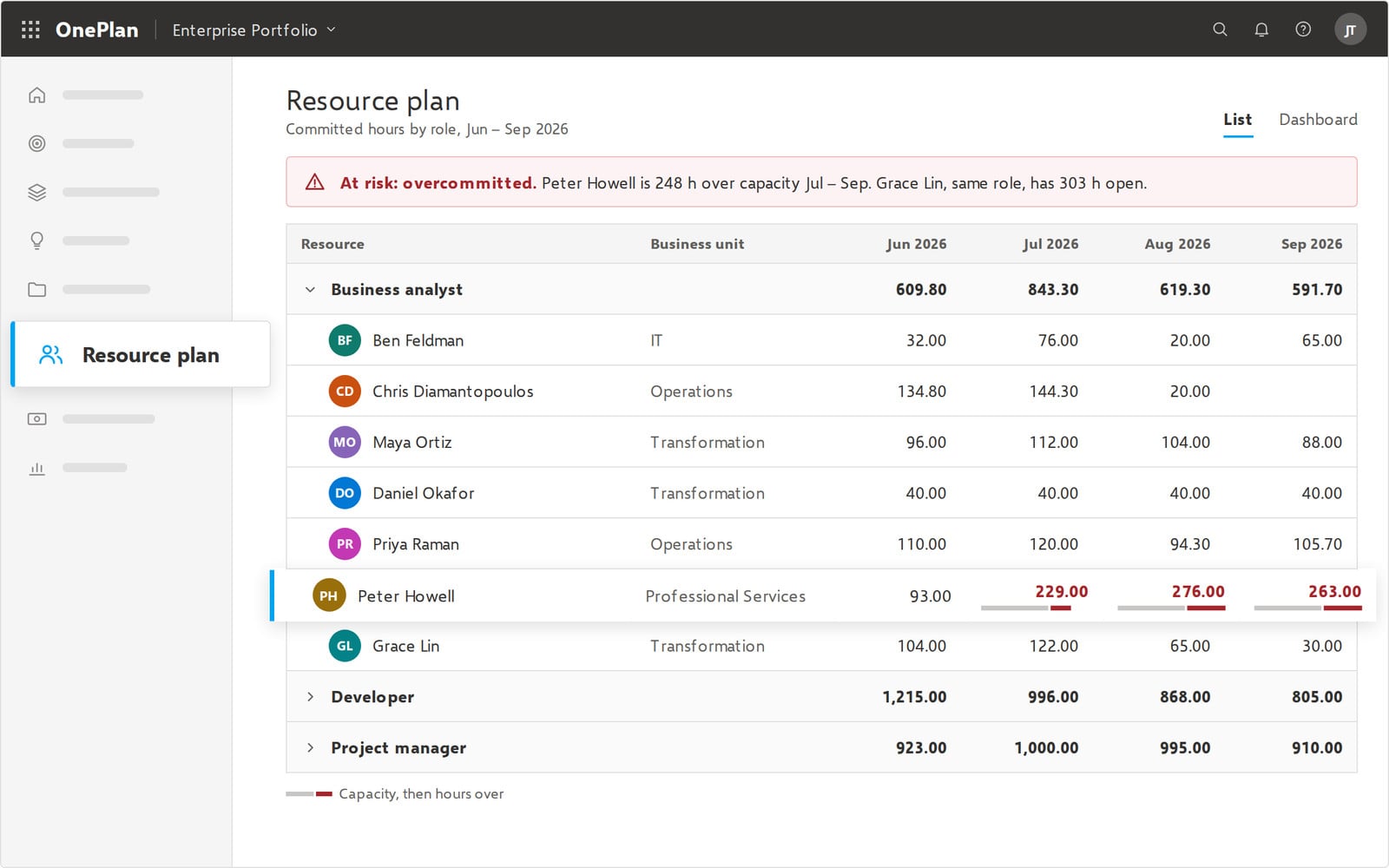This screenshot has height=868, width=1389.
Task: Click Ben Feldman's BF avatar
Action: pyautogui.click(x=345, y=340)
